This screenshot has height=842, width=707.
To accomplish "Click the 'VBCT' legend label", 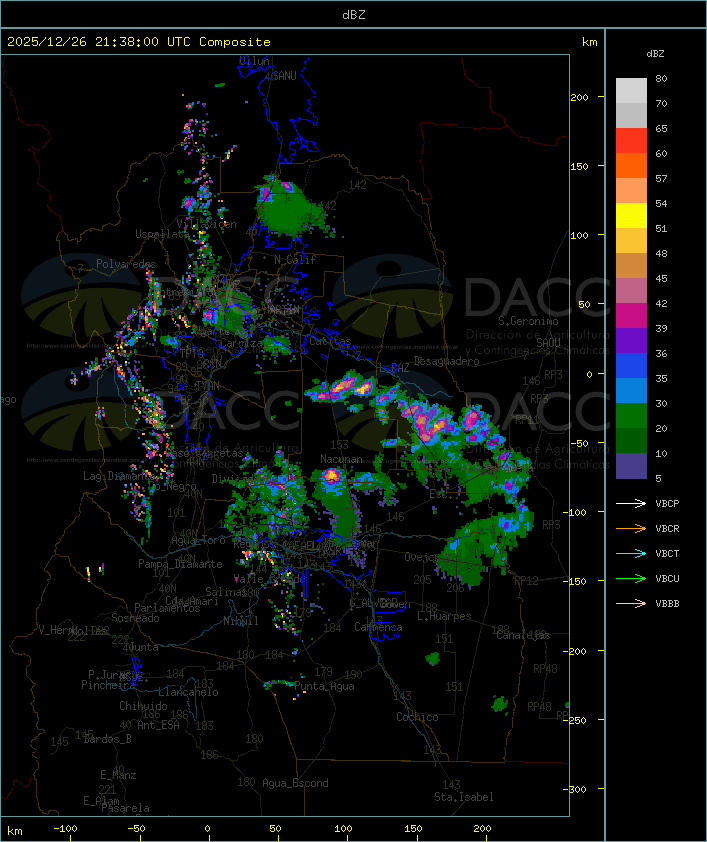I will tap(667, 554).
